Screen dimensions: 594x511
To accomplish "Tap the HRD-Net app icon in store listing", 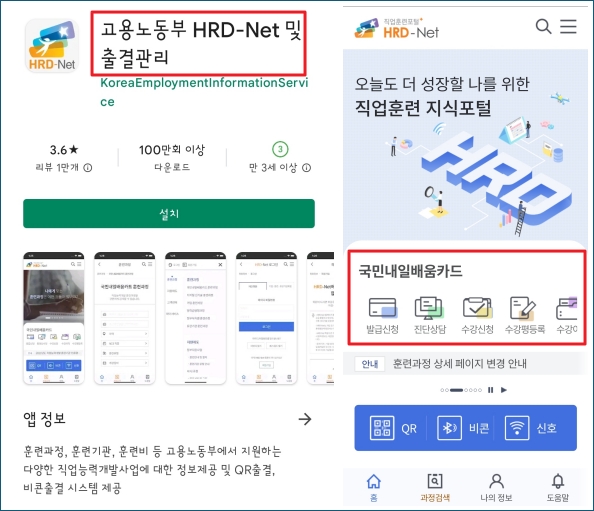I will pyautogui.click(x=52, y=46).
